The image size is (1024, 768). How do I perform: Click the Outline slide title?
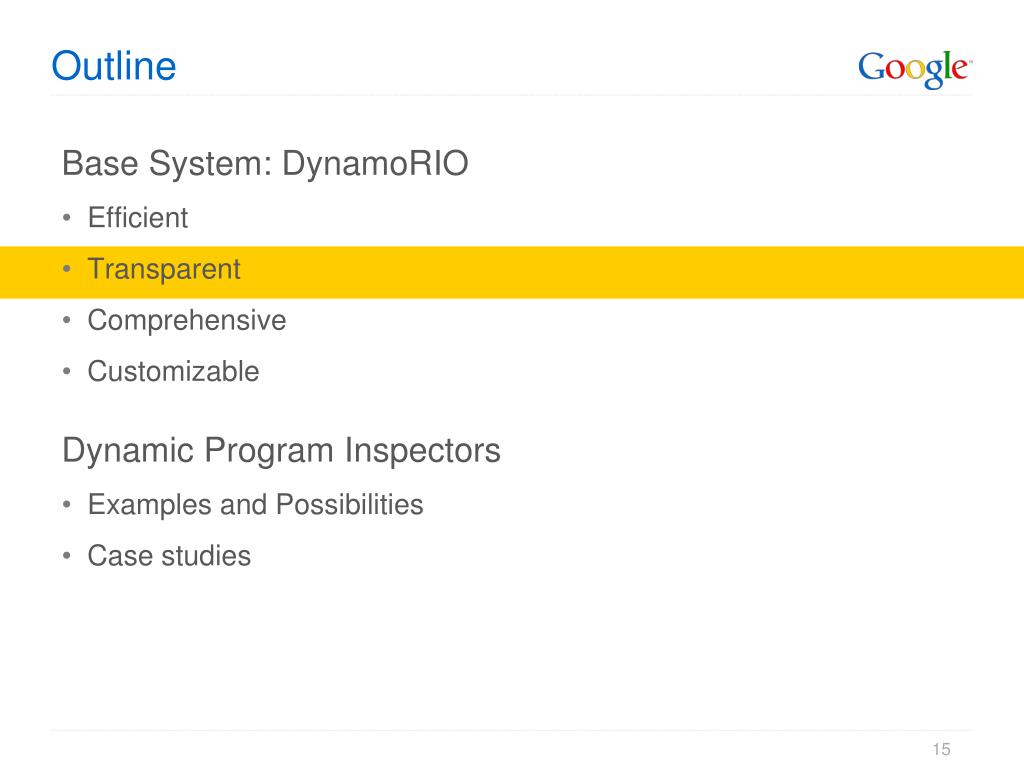[x=113, y=66]
